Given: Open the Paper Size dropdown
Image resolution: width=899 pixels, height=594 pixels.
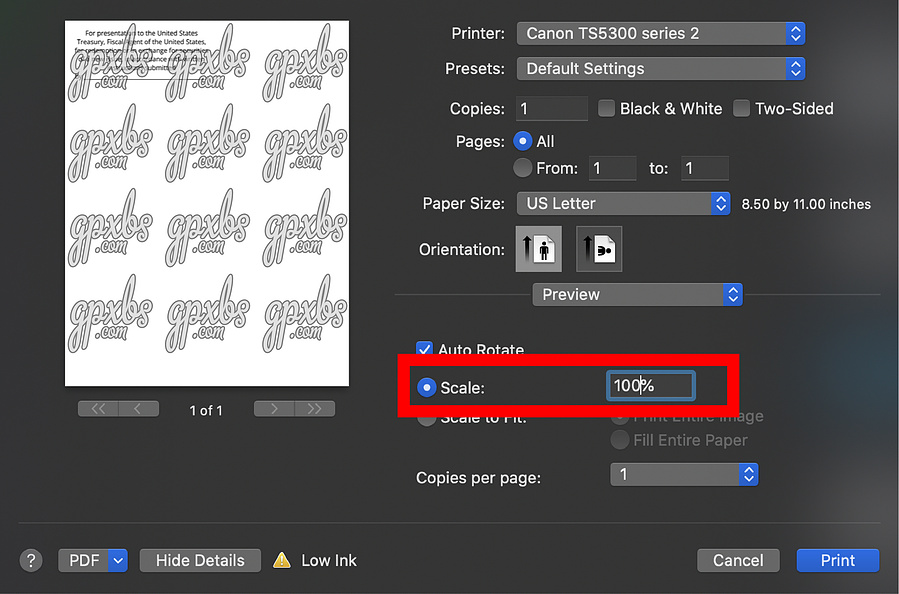Looking at the screenshot, I should coord(623,204).
